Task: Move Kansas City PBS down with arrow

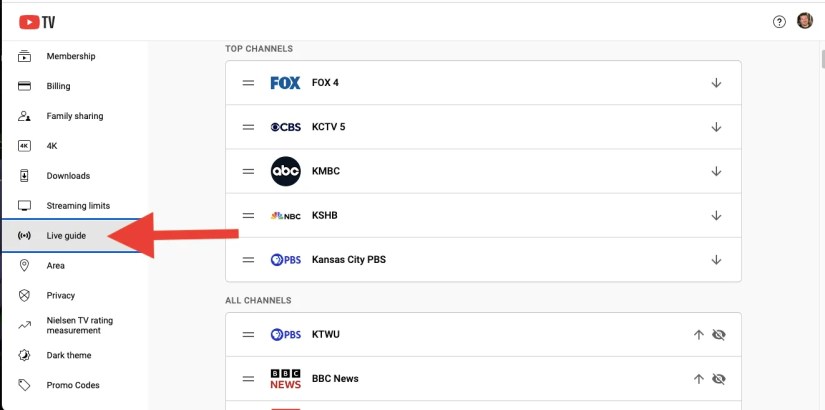Action: (x=716, y=259)
